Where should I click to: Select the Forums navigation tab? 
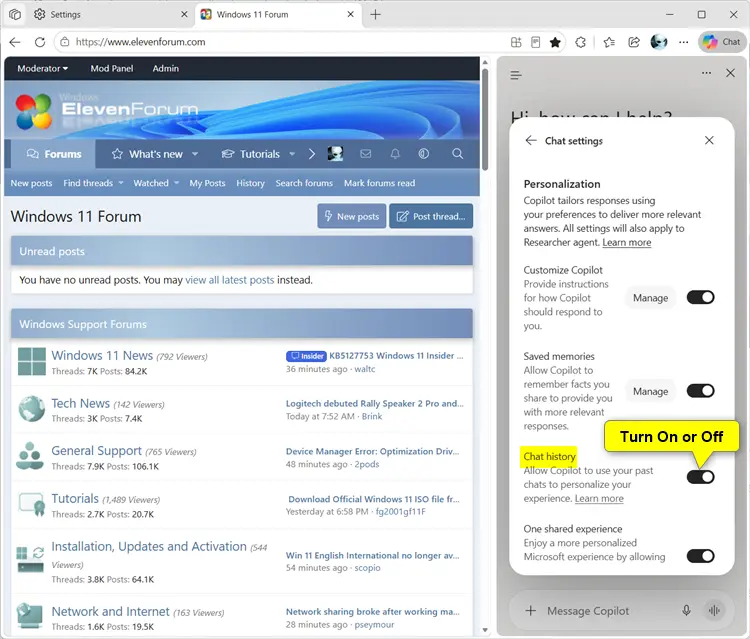tap(54, 154)
